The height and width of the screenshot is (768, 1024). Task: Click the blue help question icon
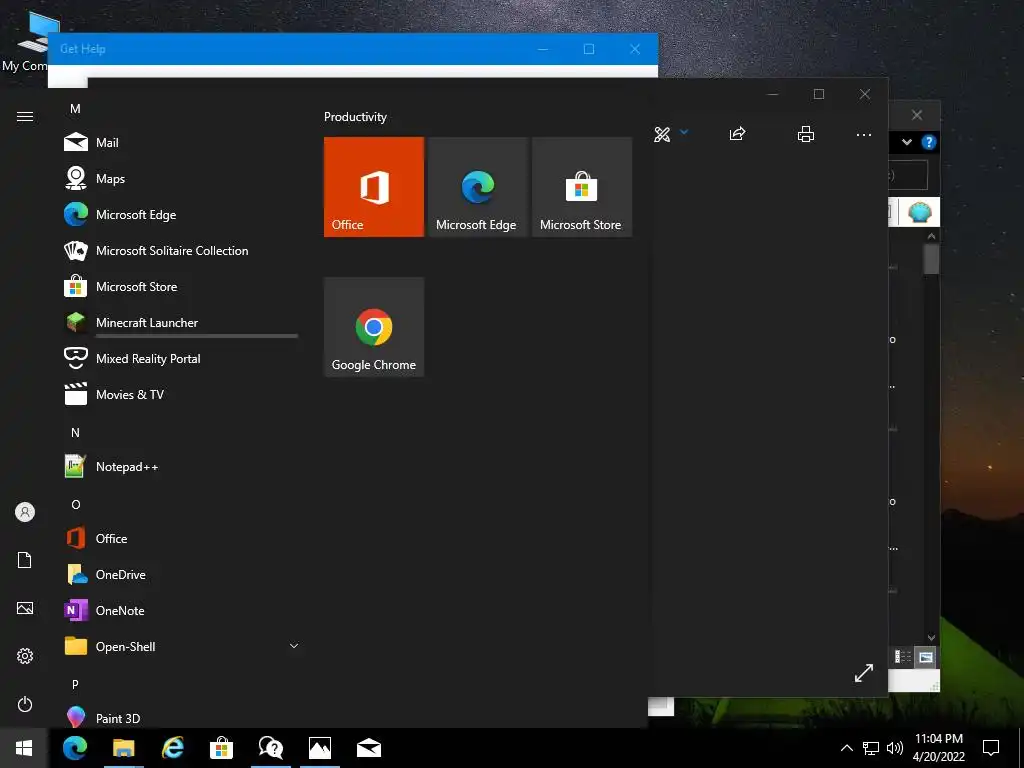pyautogui.click(x=928, y=142)
